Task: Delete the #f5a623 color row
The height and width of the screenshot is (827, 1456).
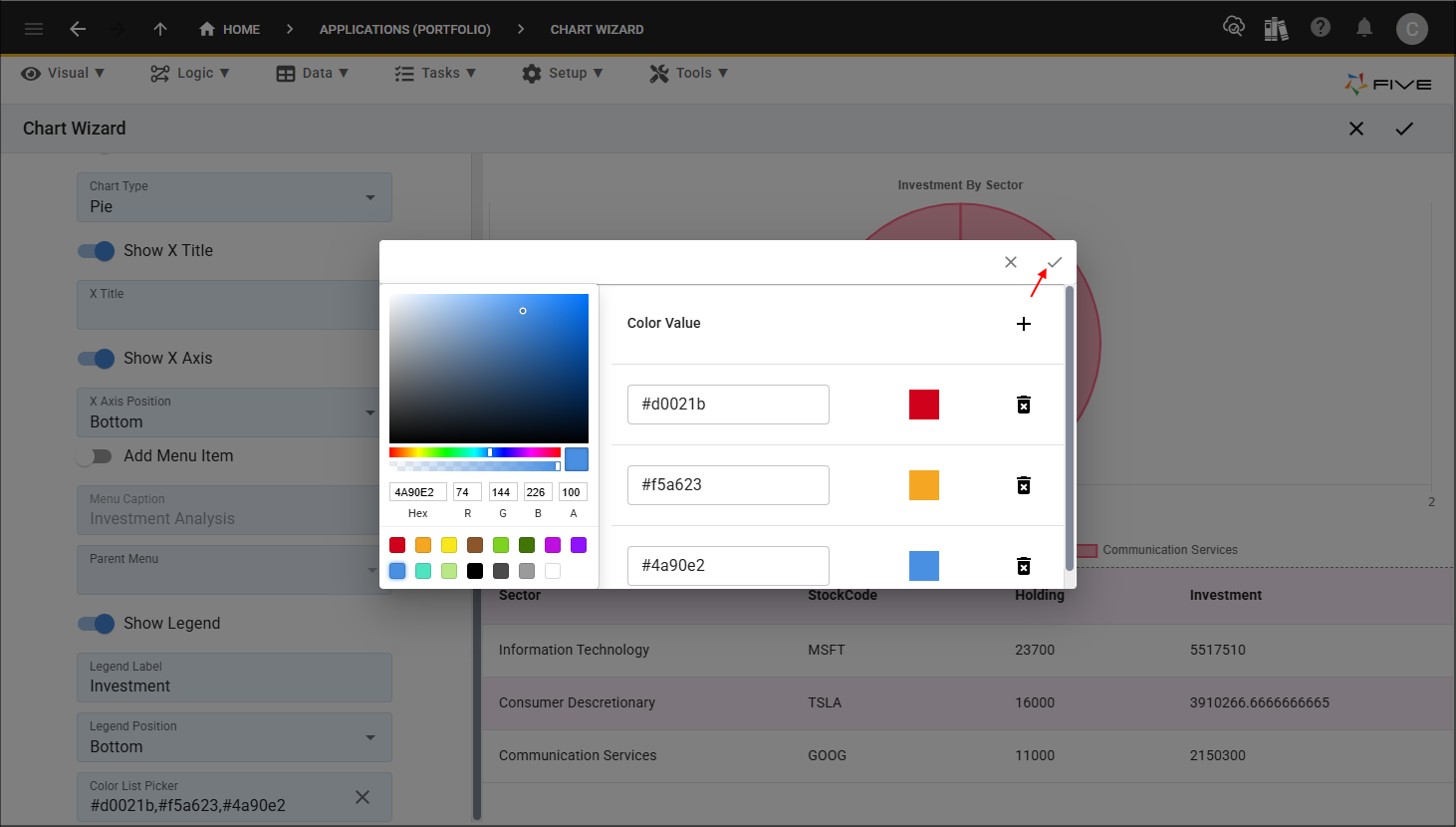Action: point(1023,485)
